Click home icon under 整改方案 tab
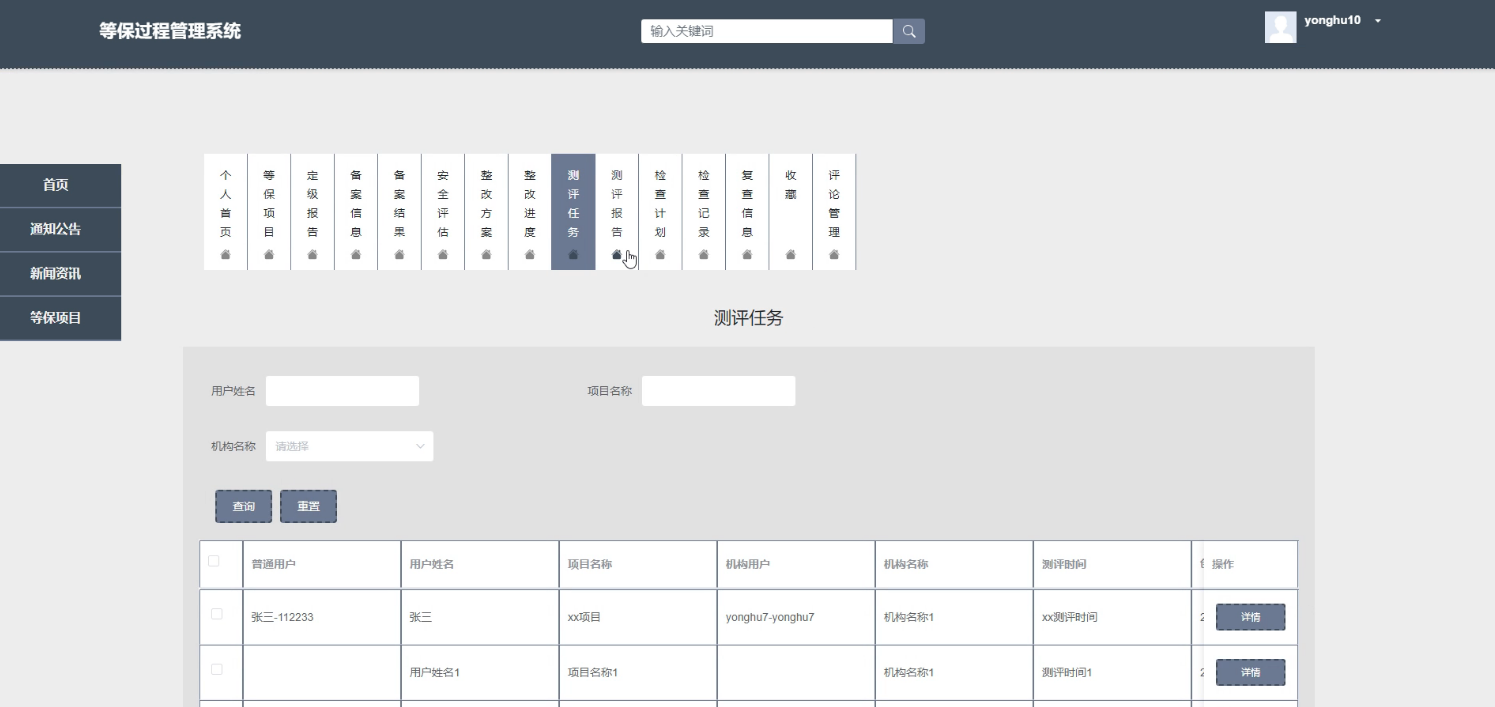 pos(487,255)
